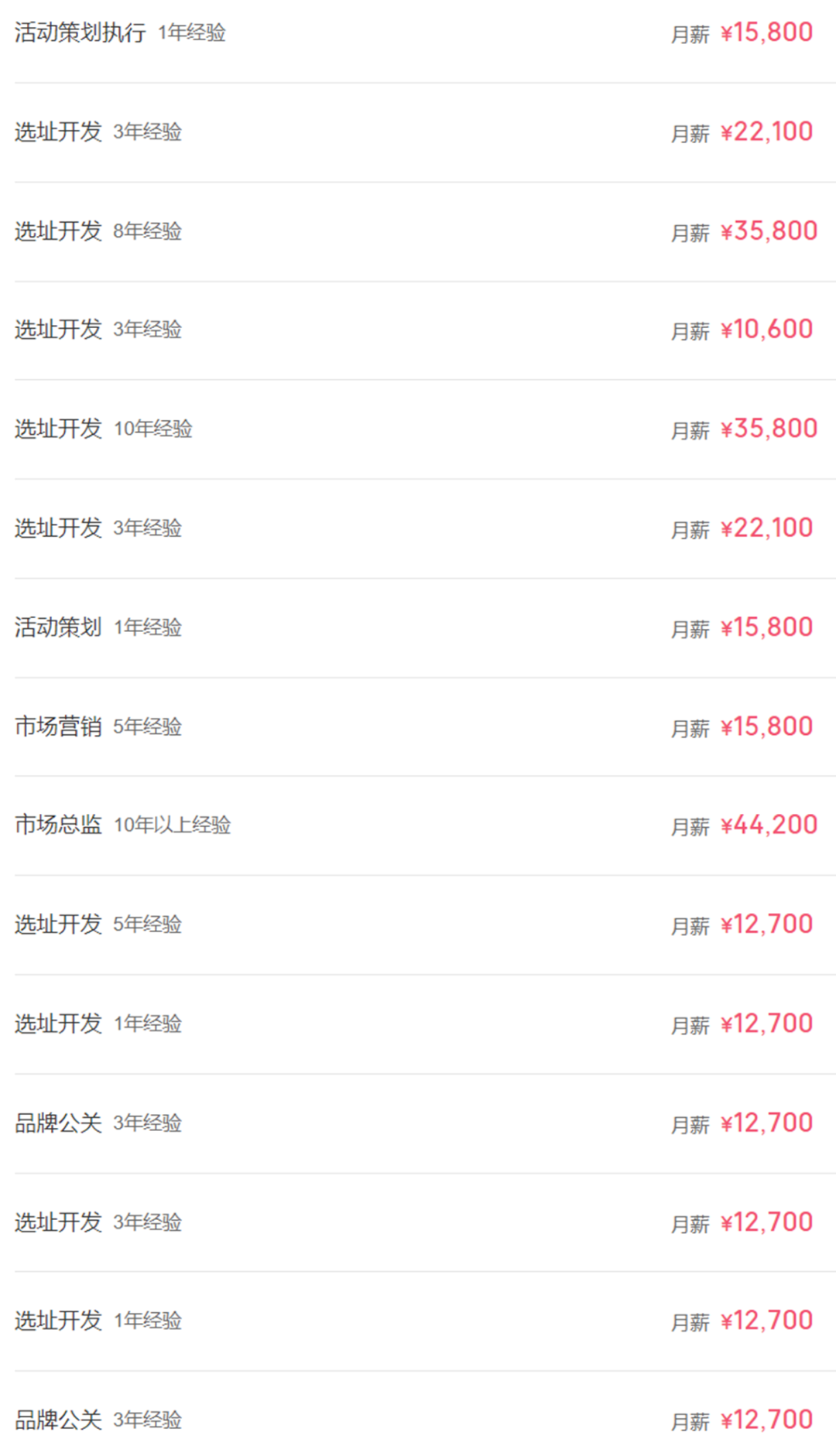Click ¥15,800 salary in 活动策划执行 row
The image size is (836, 1456).
click(766, 32)
